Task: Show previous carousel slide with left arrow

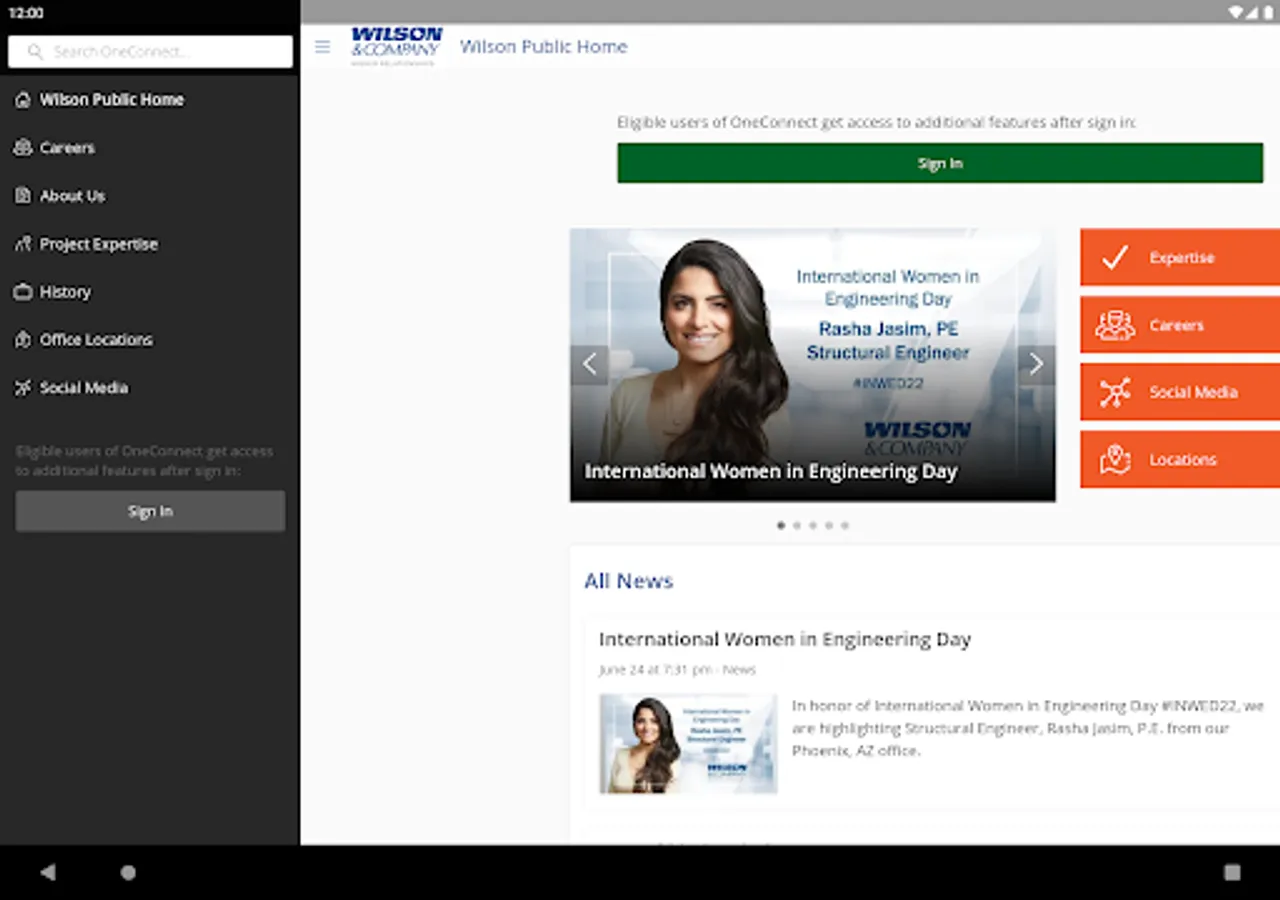Action: pyautogui.click(x=590, y=365)
